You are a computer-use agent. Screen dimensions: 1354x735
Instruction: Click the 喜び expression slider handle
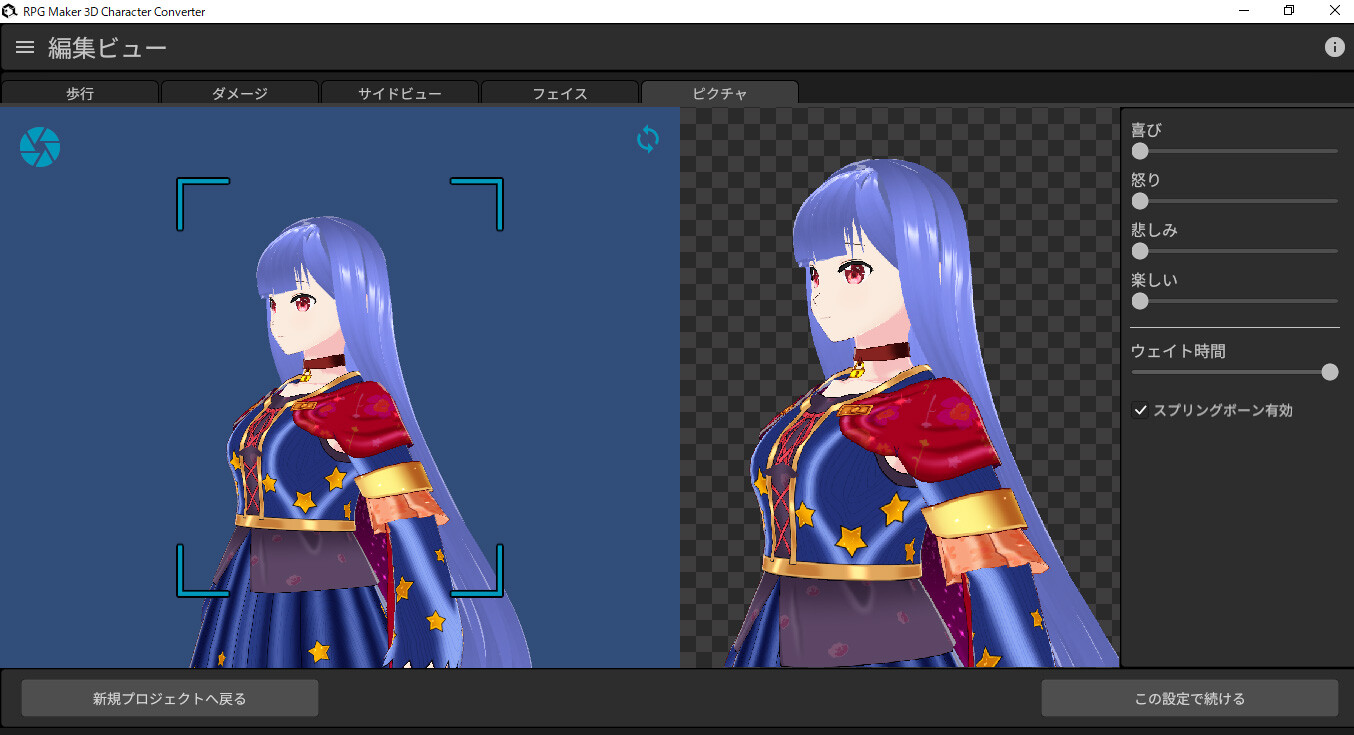(x=1139, y=151)
